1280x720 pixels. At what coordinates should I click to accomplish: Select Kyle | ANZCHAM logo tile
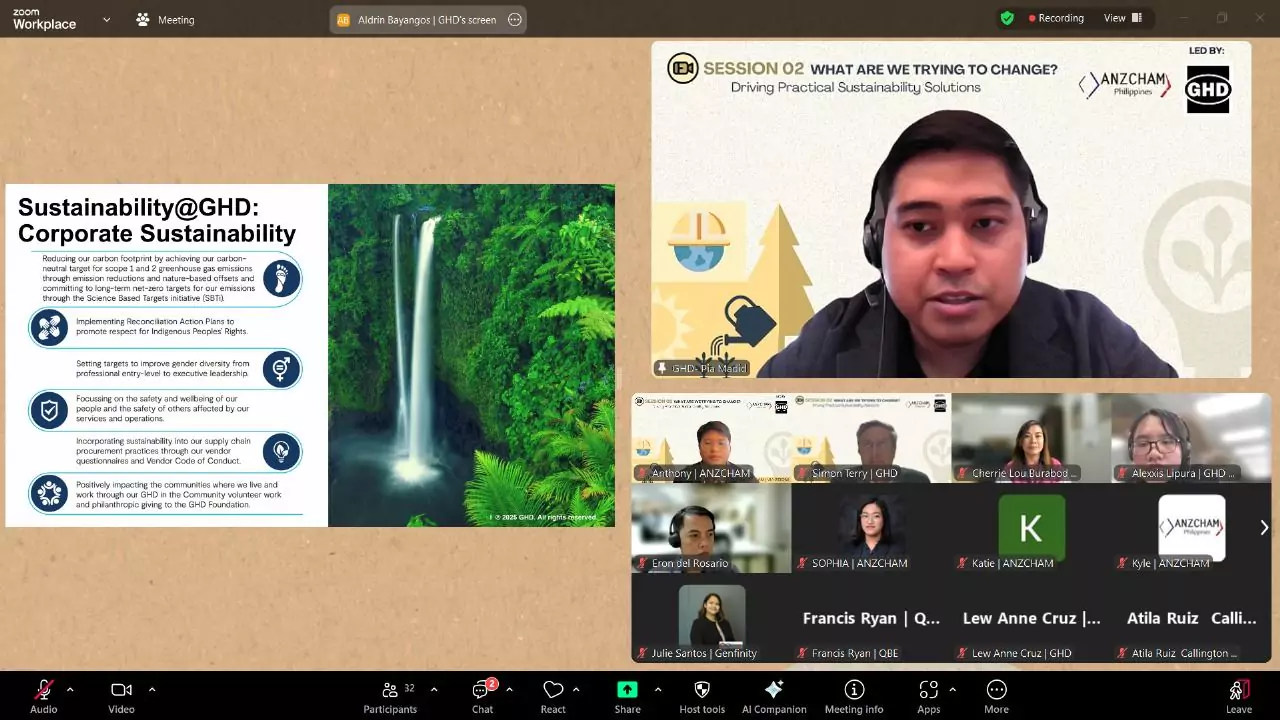click(x=1191, y=528)
